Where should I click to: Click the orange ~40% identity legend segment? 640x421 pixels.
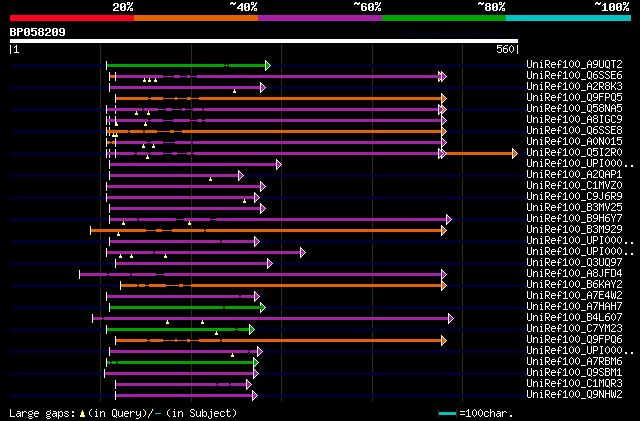[x=196, y=18]
